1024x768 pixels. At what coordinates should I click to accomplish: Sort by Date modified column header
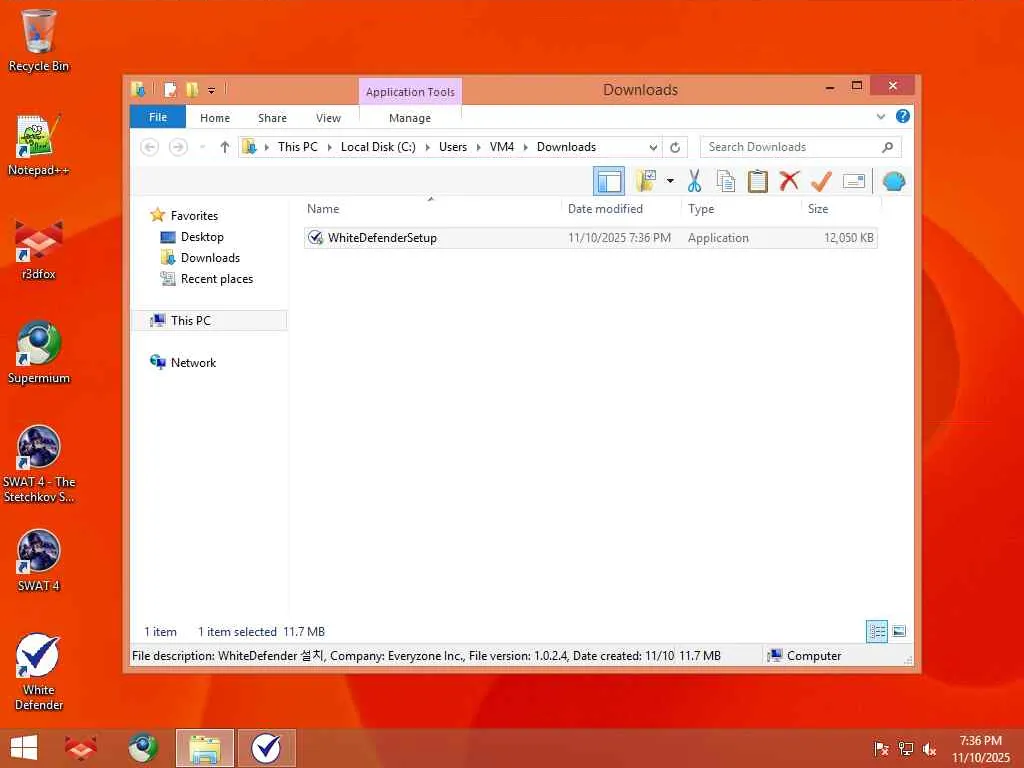click(605, 209)
